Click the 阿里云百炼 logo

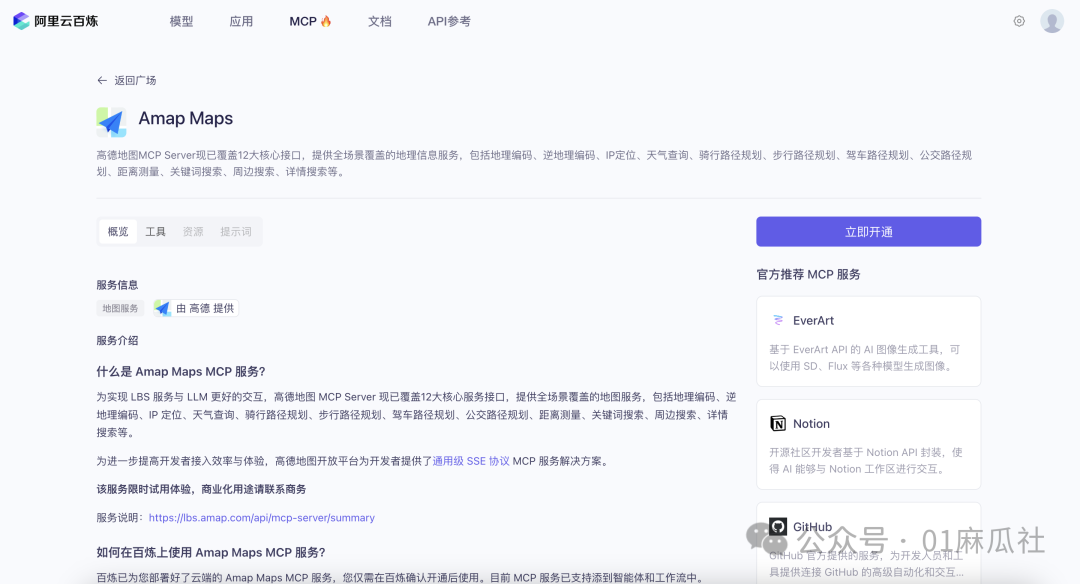coord(54,20)
